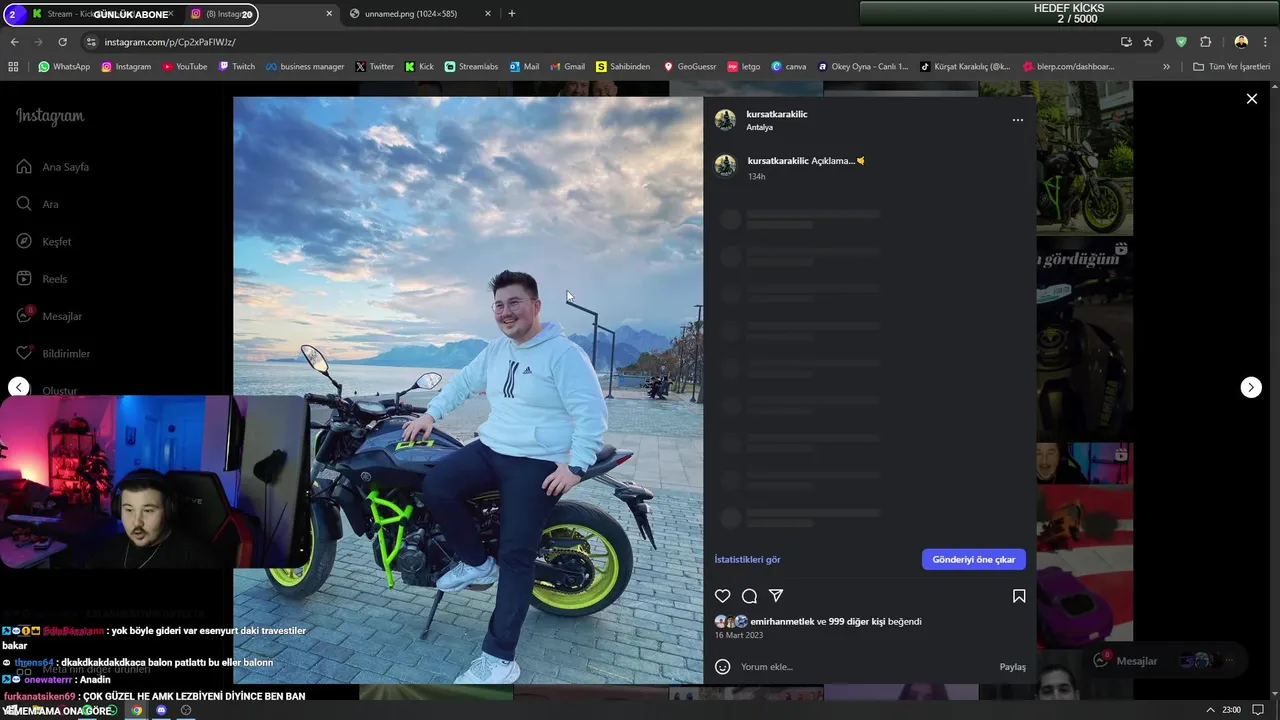
Task: Open the letgo bookmark
Action: 744,67
